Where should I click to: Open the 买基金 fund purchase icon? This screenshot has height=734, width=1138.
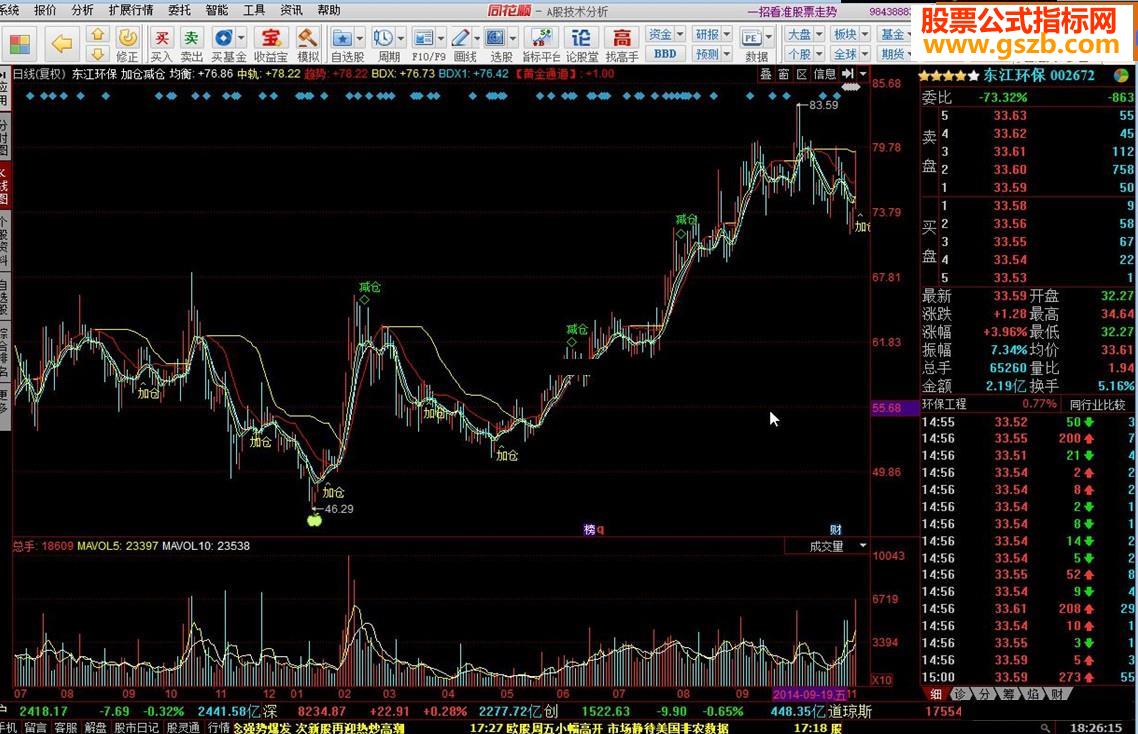[224, 38]
